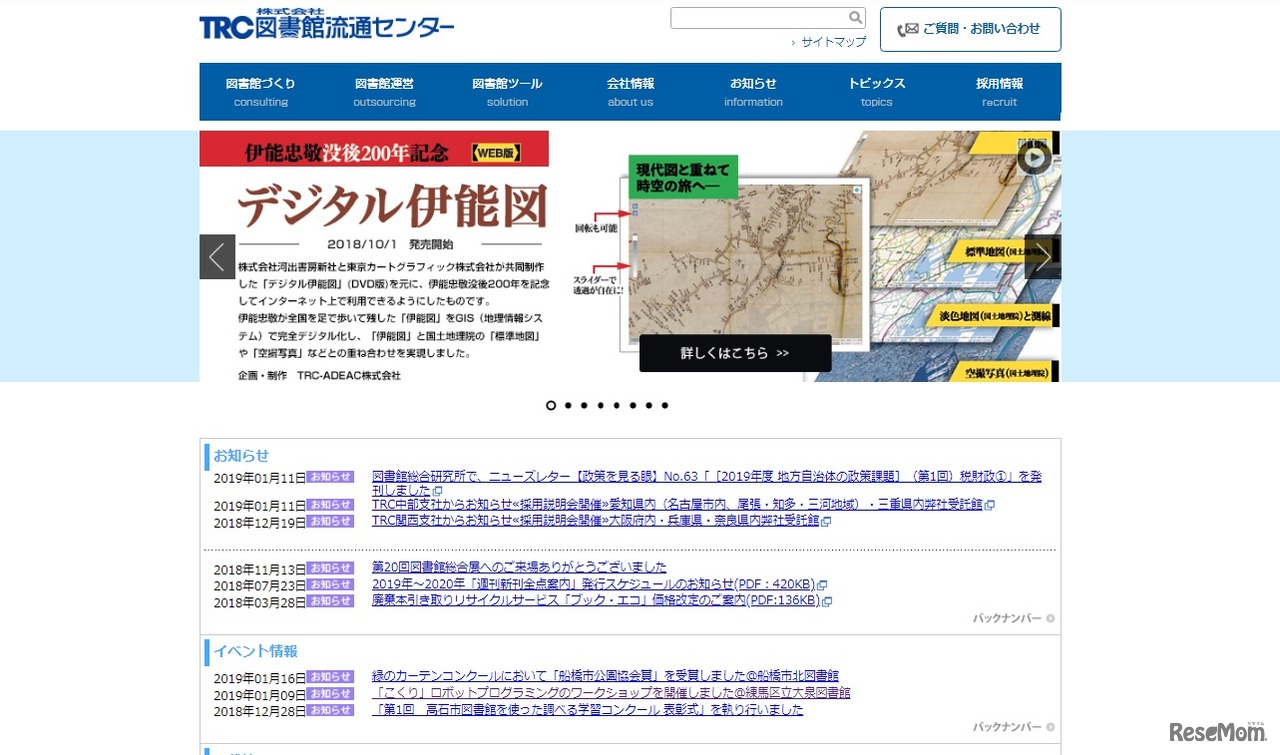Click the previous slide arrow
Viewport: 1280px width, 755px height.
[x=217, y=257]
